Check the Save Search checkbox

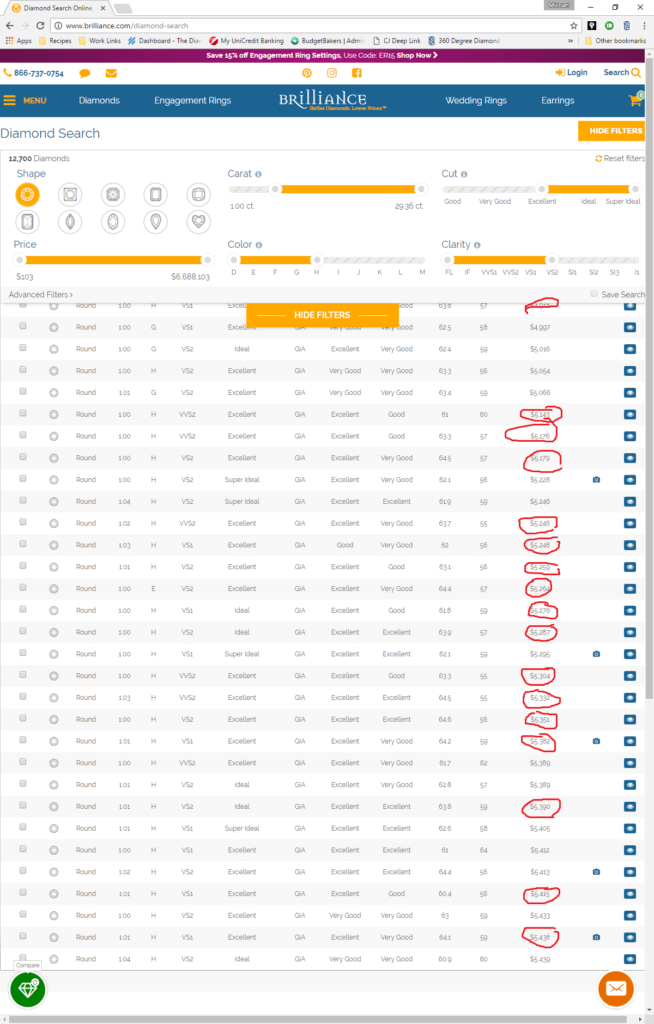click(x=594, y=294)
